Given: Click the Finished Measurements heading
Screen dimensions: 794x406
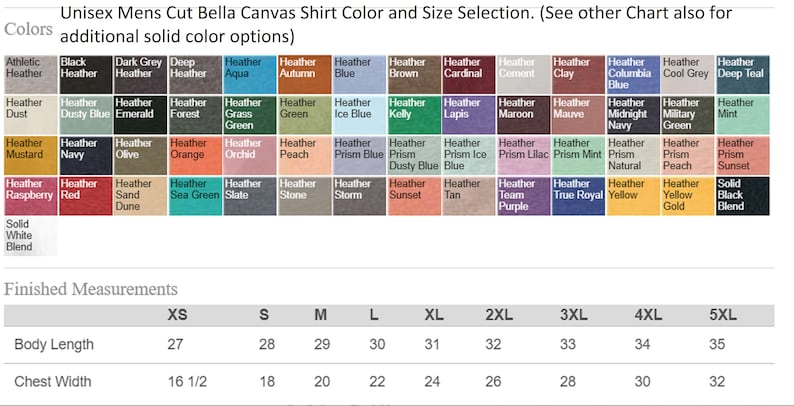Looking at the screenshot, I should [91, 289].
